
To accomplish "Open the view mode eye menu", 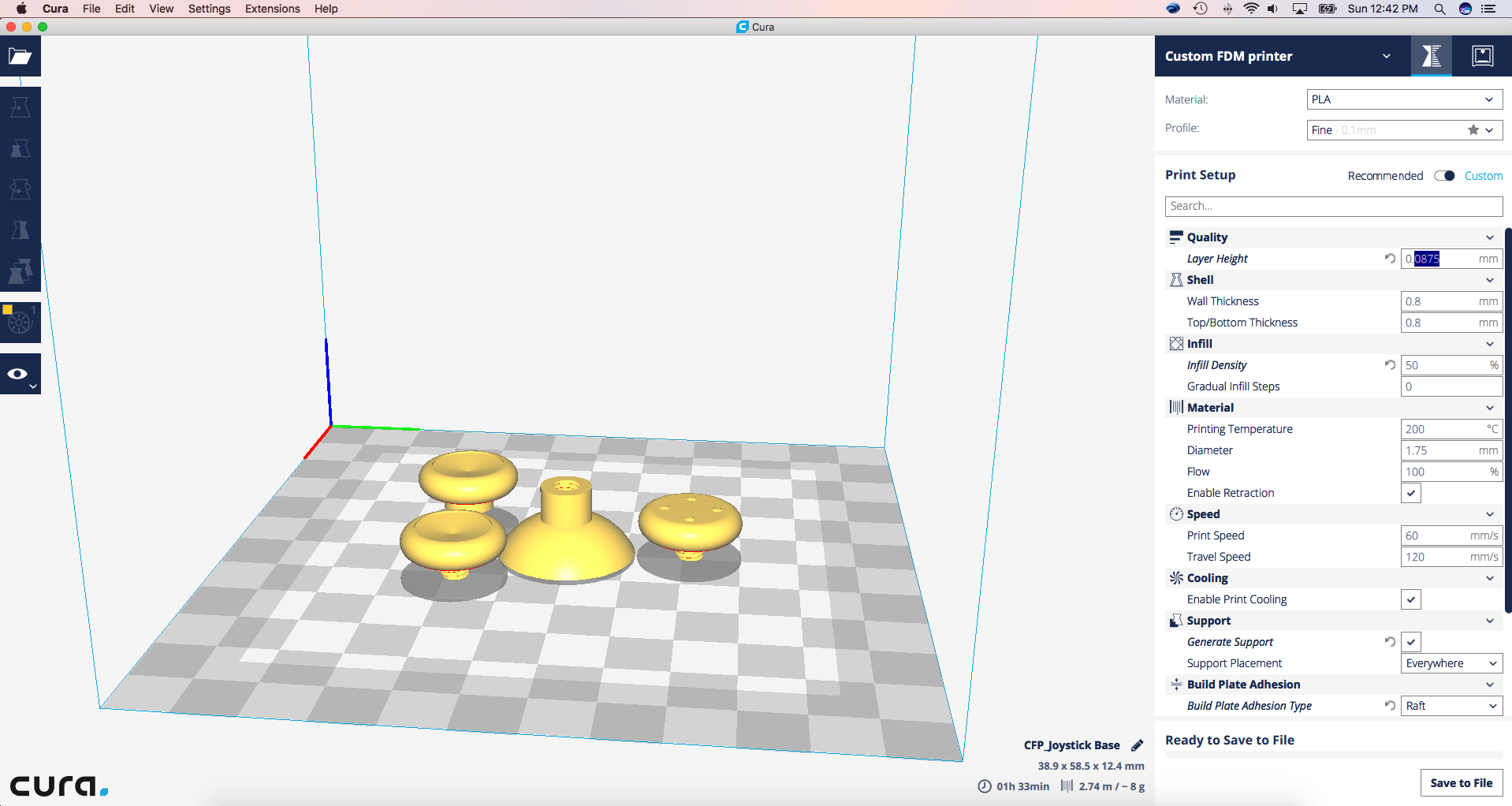I will click(20, 374).
